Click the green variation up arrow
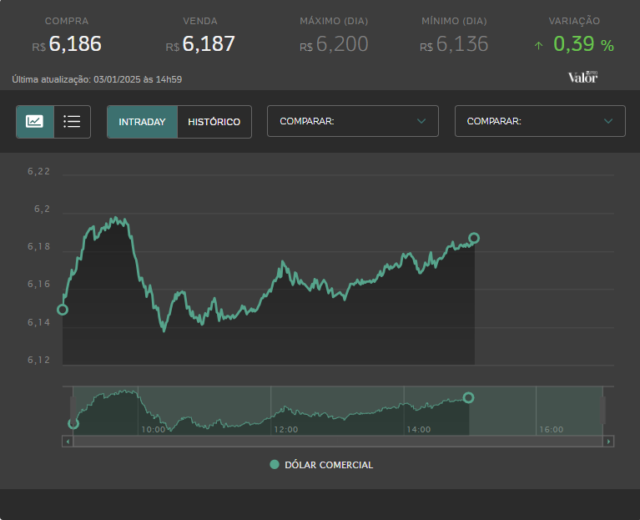This screenshot has width=640, height=520. [539, 45]
